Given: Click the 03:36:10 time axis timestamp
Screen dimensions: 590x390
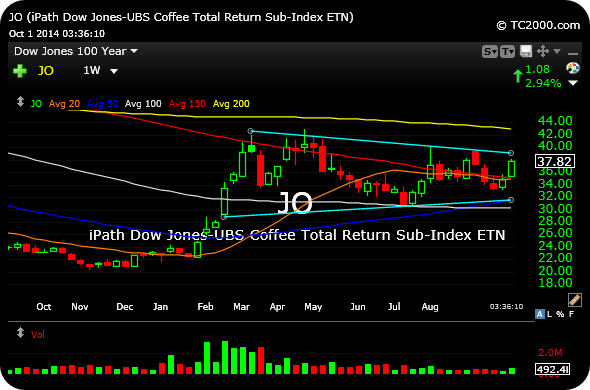Looking at the screenshot, I should [x=506, y=306].
